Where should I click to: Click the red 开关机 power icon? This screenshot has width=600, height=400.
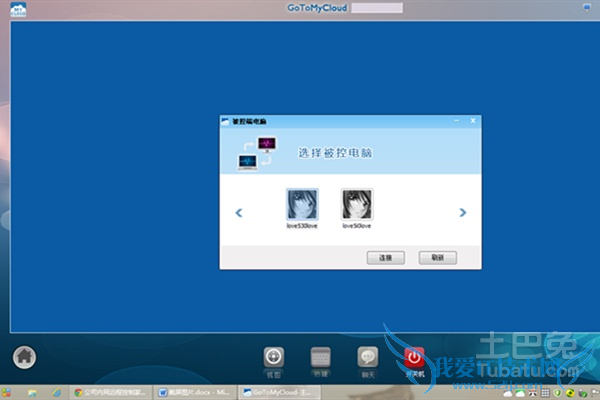click(x=414, y=358)
